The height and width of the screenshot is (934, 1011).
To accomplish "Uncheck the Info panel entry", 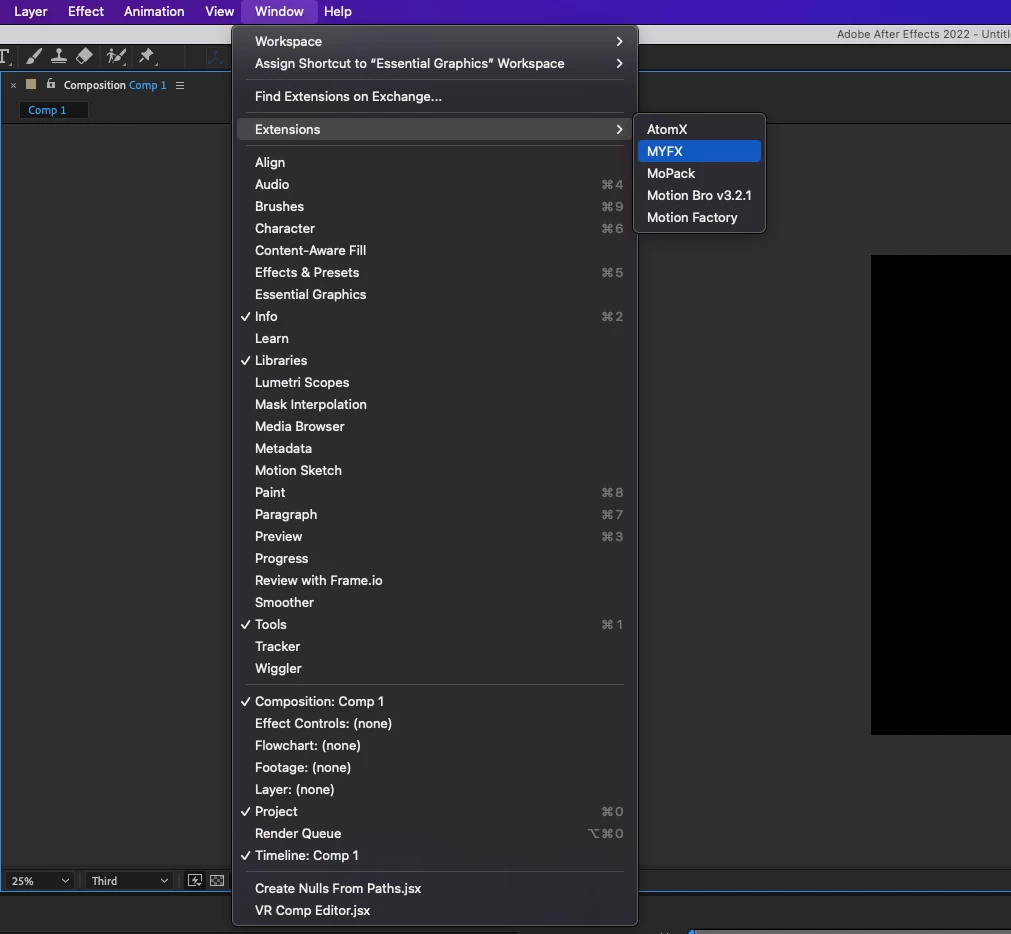I will 435,316.
